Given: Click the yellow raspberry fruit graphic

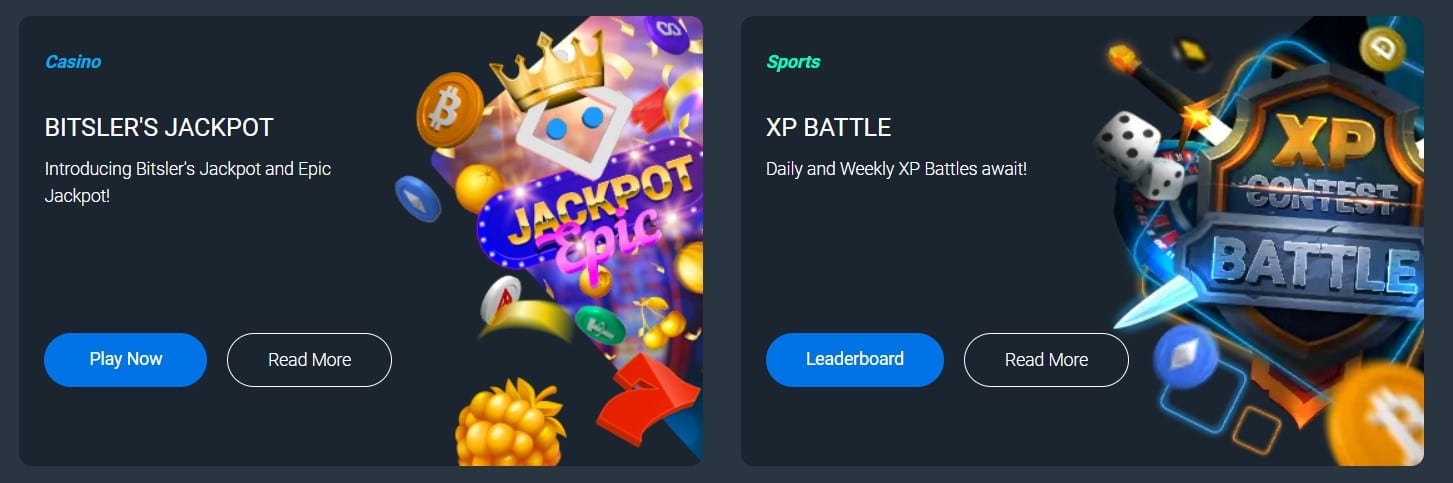Looking at the screenshot, I should 508,424.
